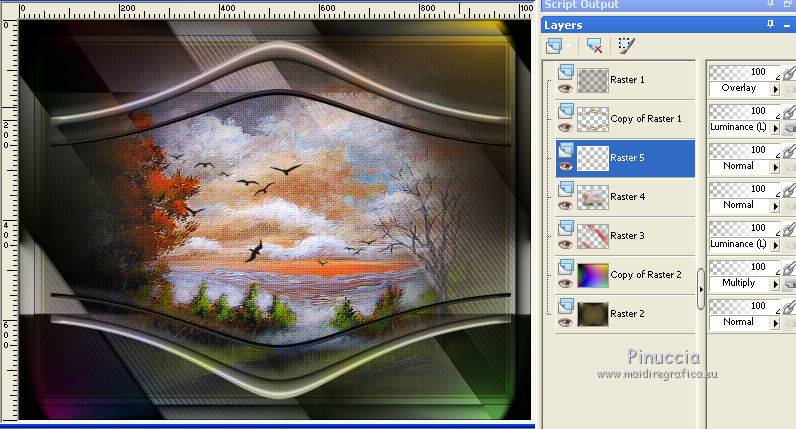This screenshot has height=429, width=796.
Task: Open Normal blend mode arrow for Raster 5
Action: pos(775,167)
